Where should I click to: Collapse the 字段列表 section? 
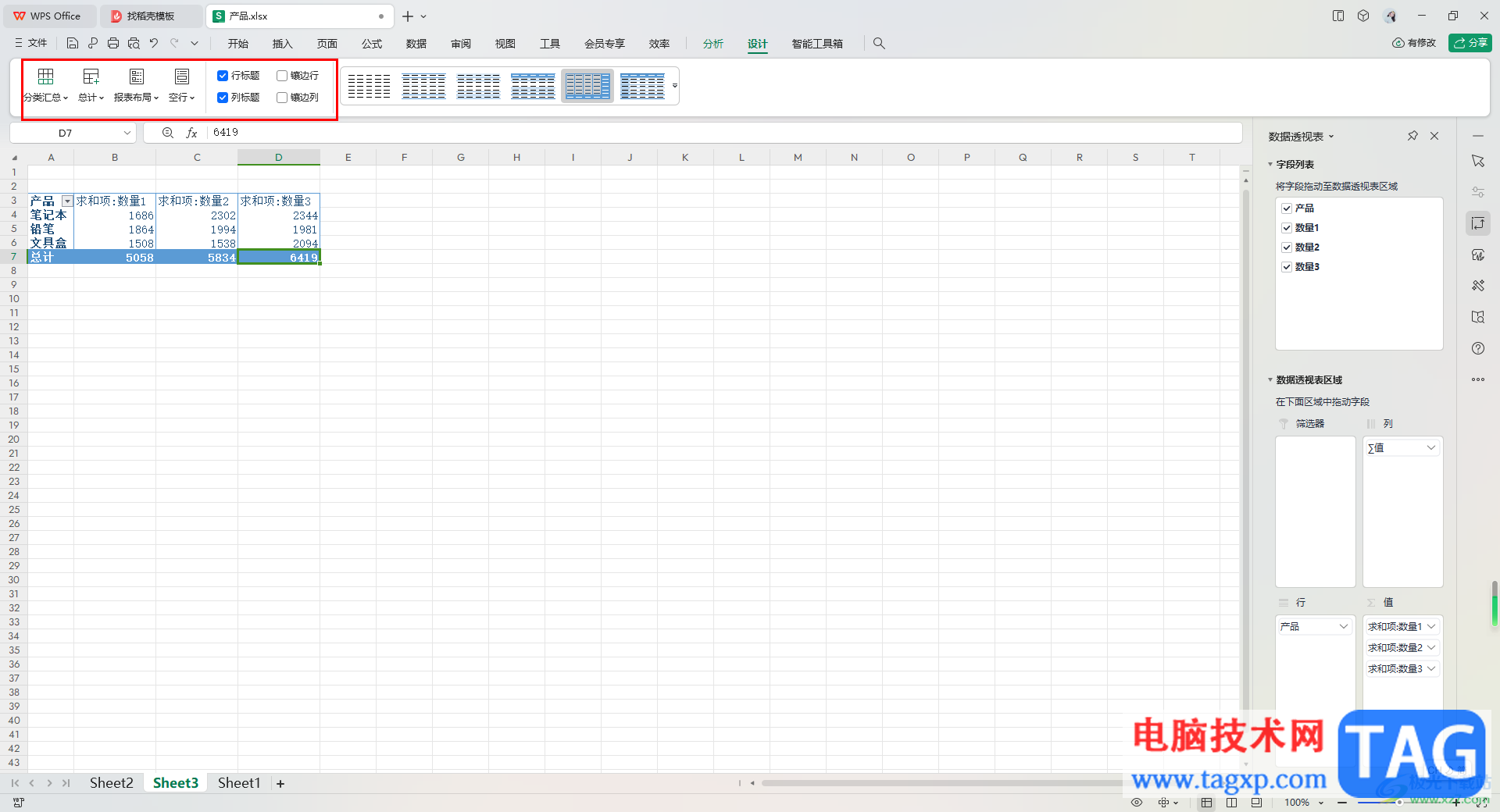1270,165
